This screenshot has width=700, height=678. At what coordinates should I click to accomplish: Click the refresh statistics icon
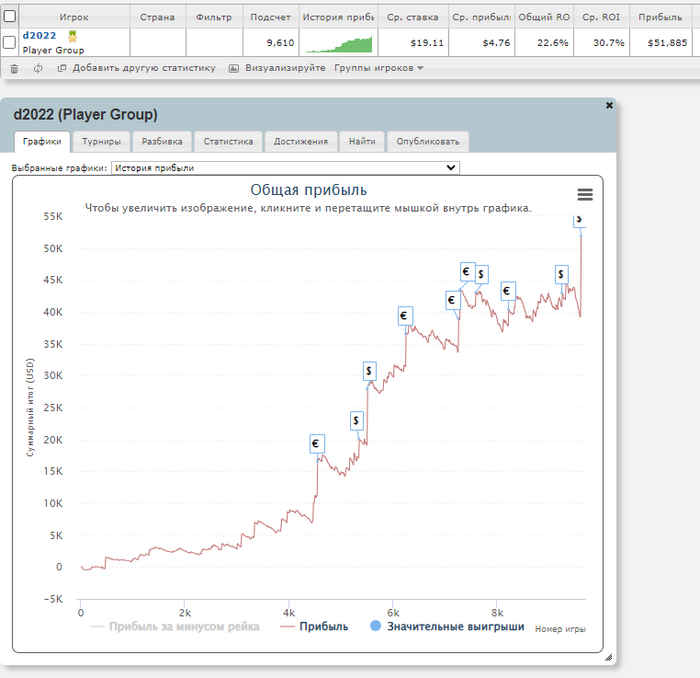[x=38, y=68]
